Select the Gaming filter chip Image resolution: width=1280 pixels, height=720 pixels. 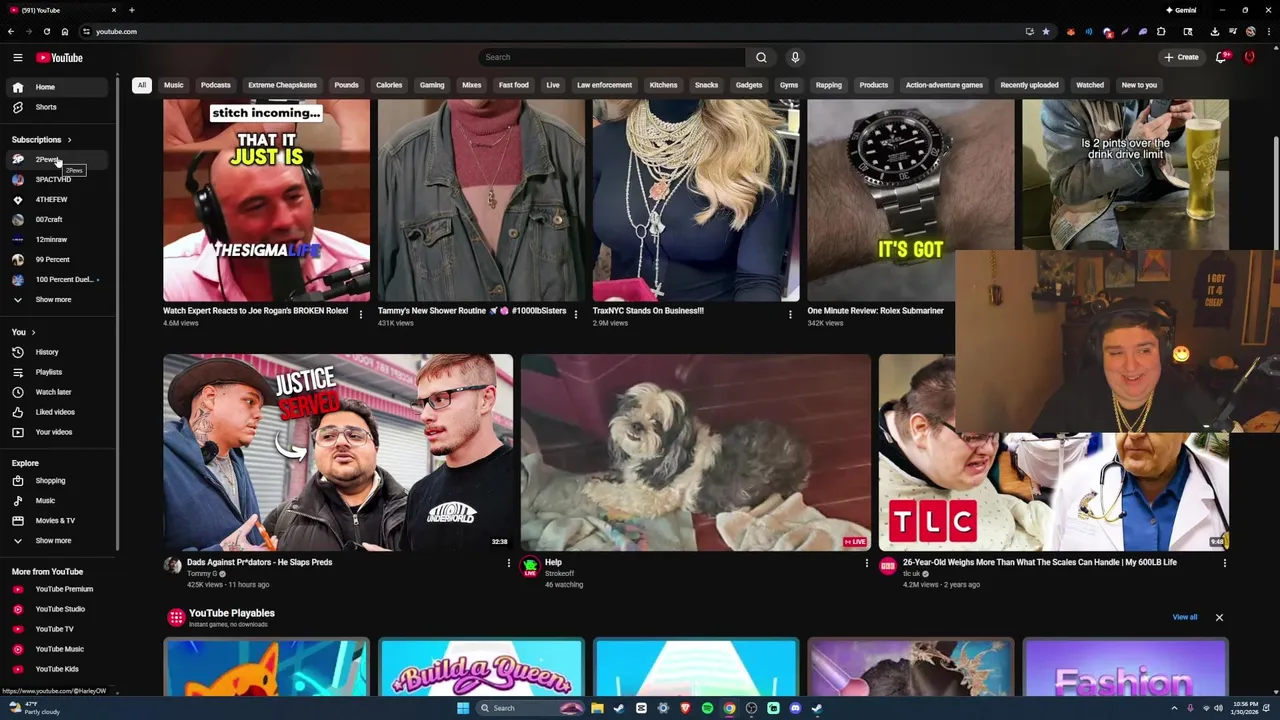[x=432, y=85]
